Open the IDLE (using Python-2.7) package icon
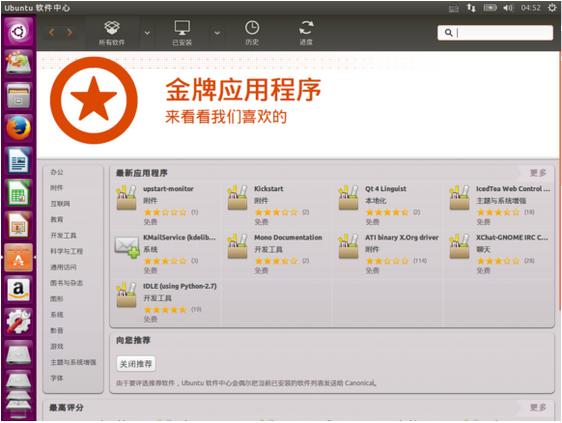This screenshot has height=423, width=562. point(127,295)
